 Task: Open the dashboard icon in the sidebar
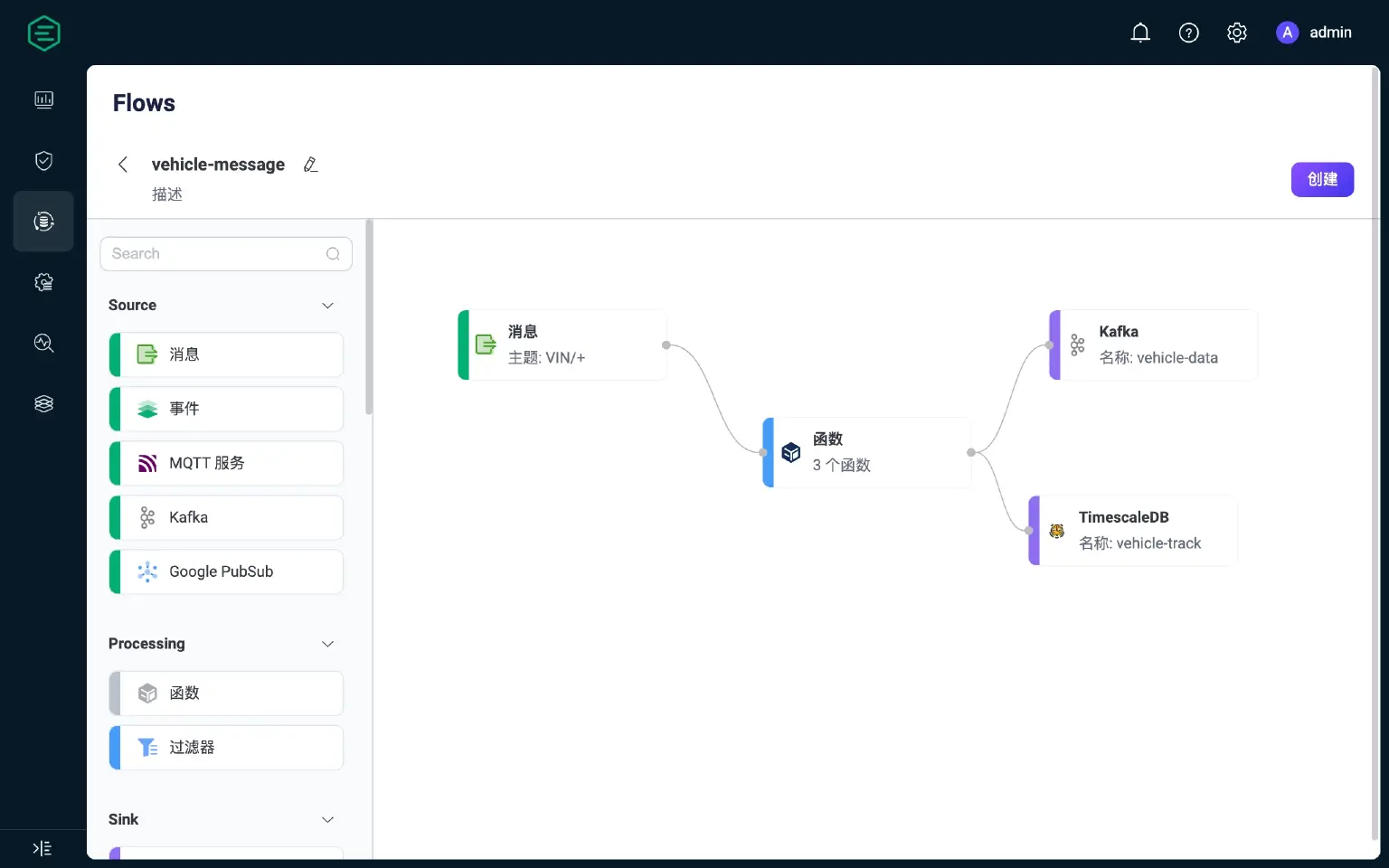point(43,99)
